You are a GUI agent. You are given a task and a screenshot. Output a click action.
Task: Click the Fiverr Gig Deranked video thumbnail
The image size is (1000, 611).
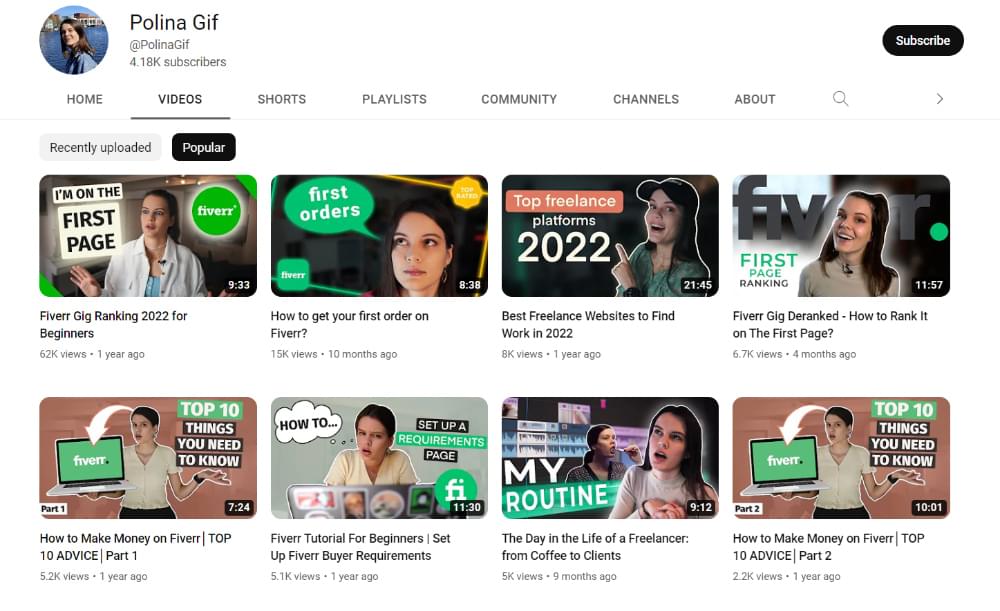(x=841, y=235)
